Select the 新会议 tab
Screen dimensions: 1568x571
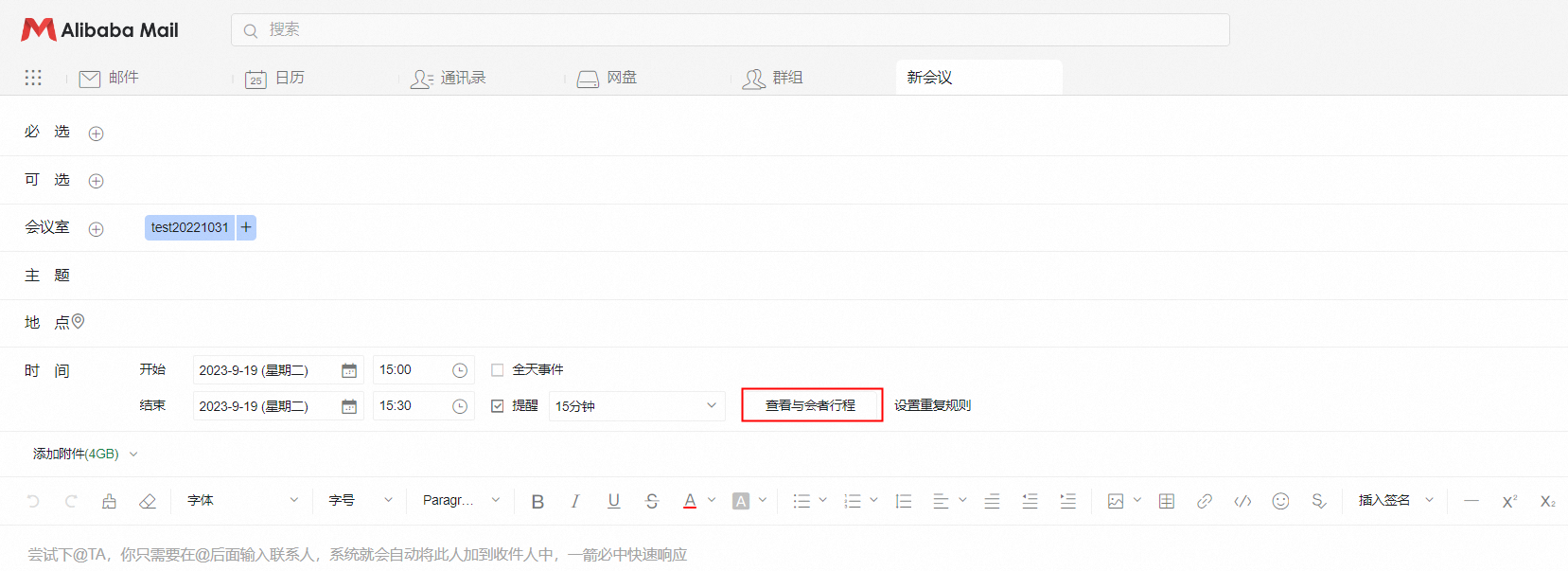coord(978,78)
